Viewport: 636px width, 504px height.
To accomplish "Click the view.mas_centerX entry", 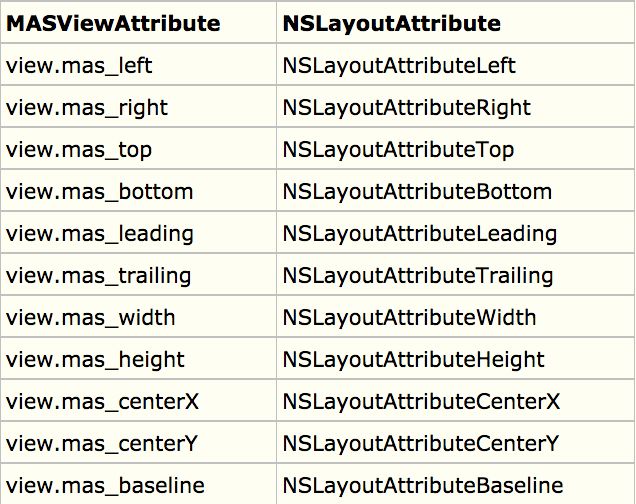I will coord(102,402).
